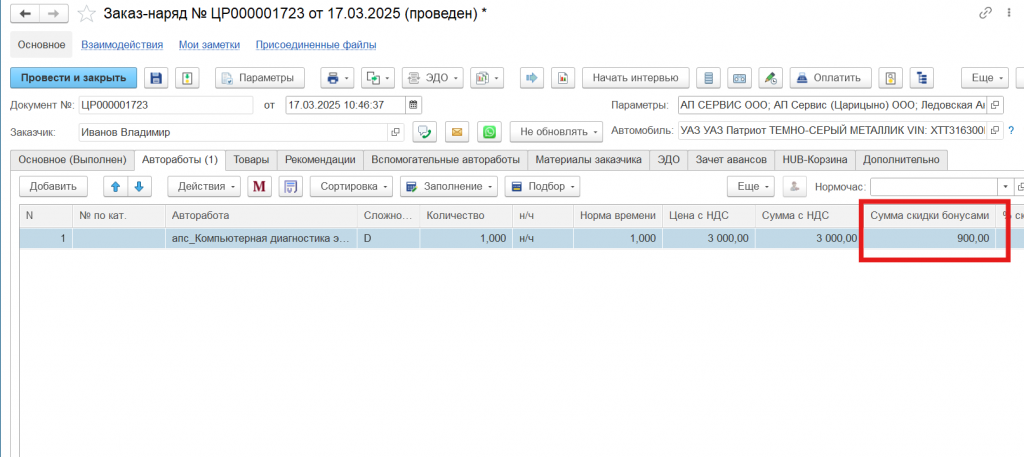Open the Сортировка dropdown
1024x457 pixels.
pyautogui.click(x=350, y=186)
